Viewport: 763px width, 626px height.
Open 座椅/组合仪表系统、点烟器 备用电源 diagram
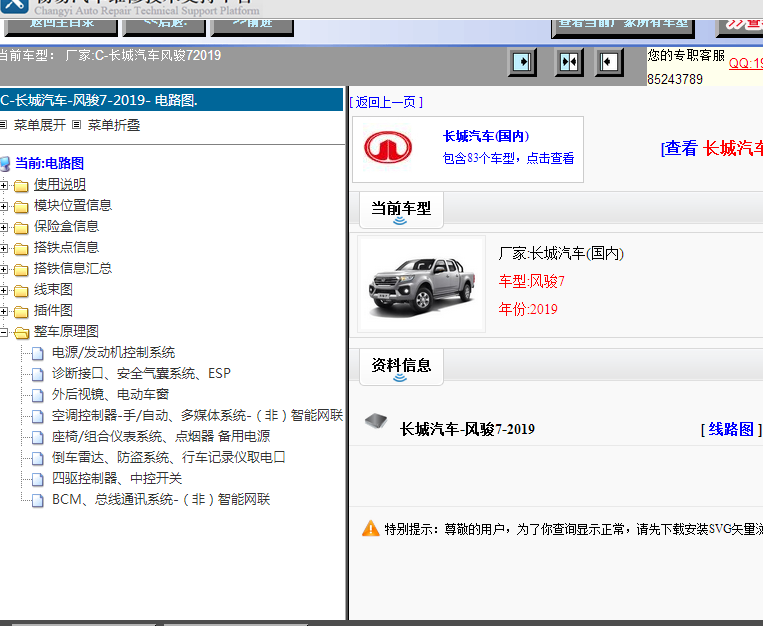161,436
